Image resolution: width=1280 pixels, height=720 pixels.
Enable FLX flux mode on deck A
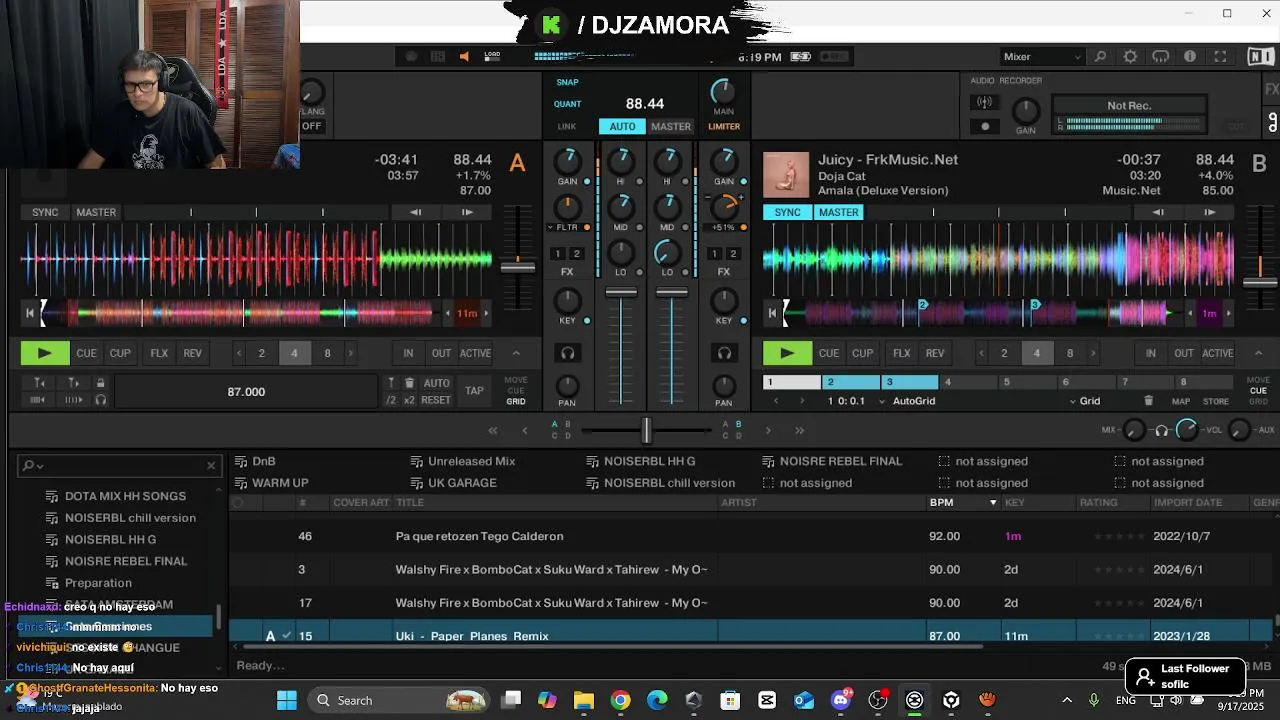(159, 353)
